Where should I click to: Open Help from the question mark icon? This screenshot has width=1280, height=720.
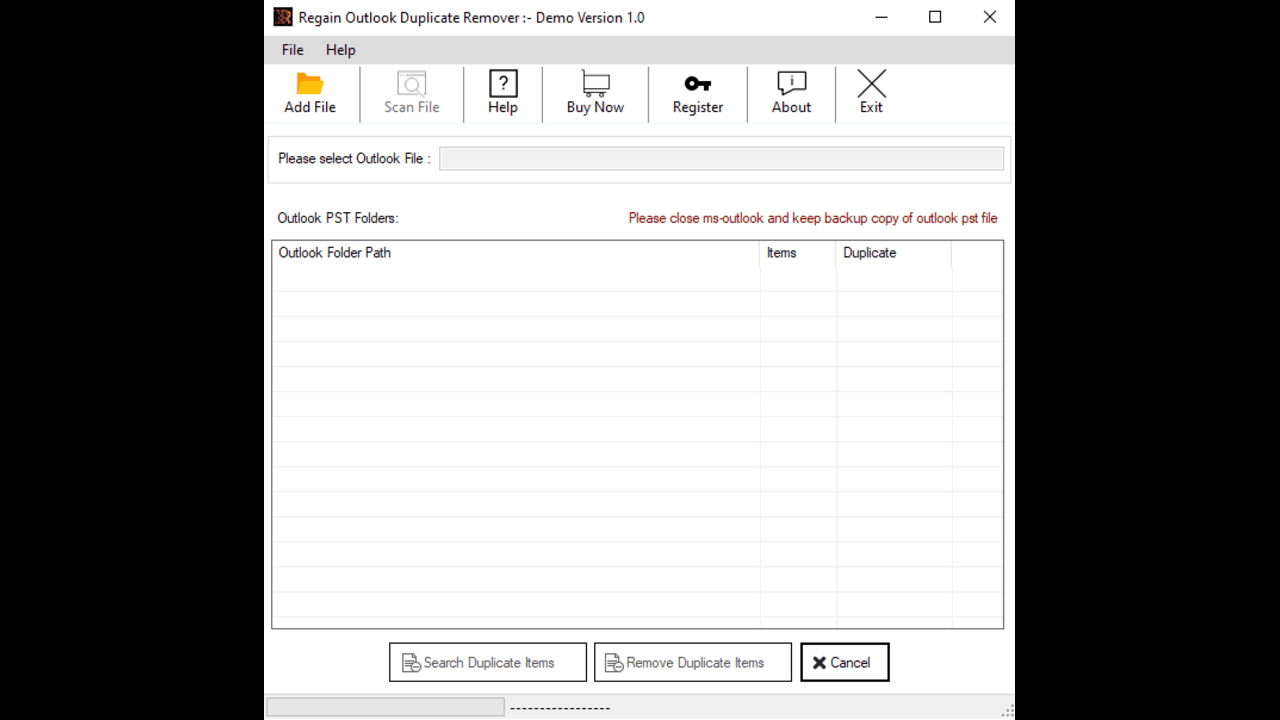[503, 84]
